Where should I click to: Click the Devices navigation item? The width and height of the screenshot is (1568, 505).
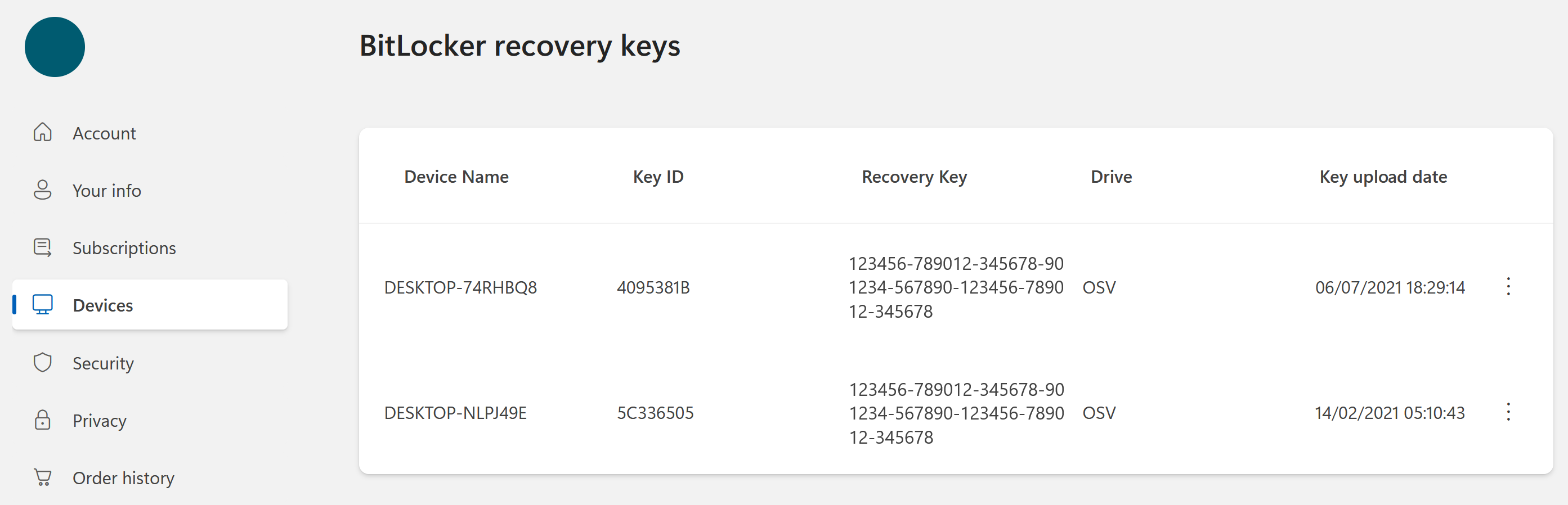pos(102,305)
